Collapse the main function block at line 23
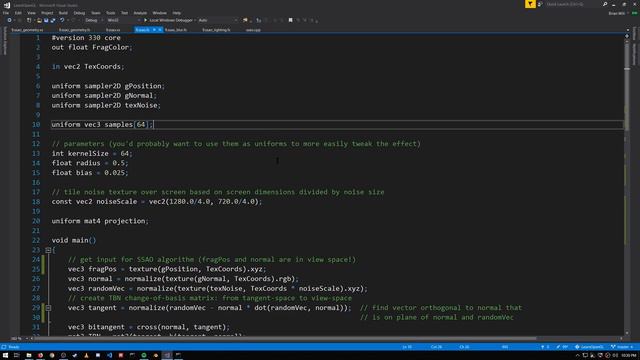640x360 pixels. (x=48, y=250)
